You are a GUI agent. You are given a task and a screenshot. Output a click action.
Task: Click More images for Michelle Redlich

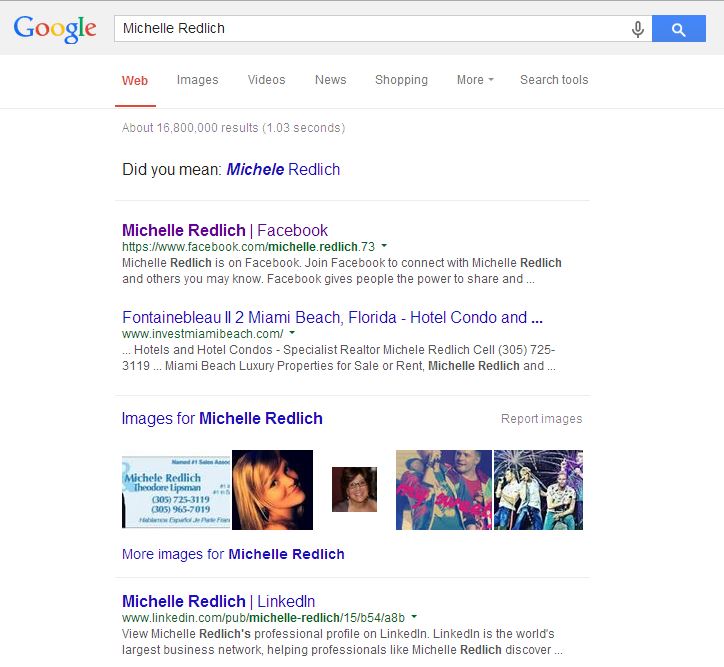(233, 554)
